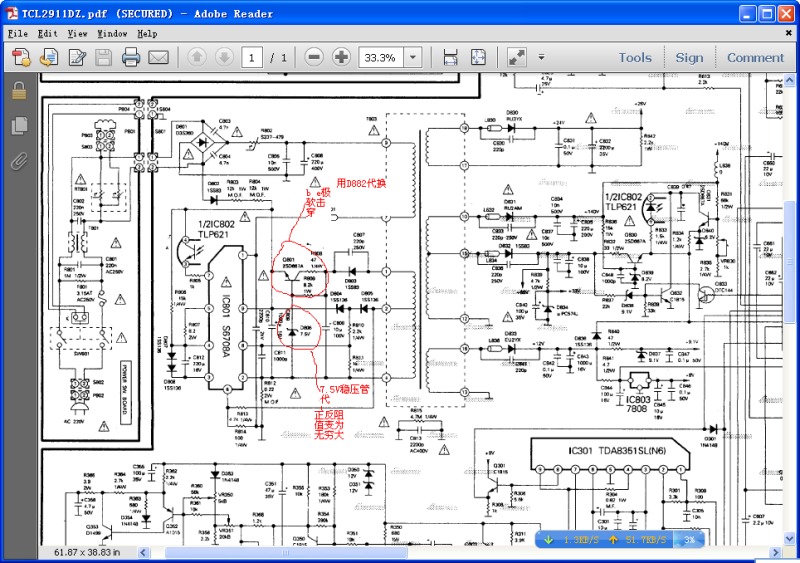Open the Tools pane

pyautogui.click(x=635, y=58)
